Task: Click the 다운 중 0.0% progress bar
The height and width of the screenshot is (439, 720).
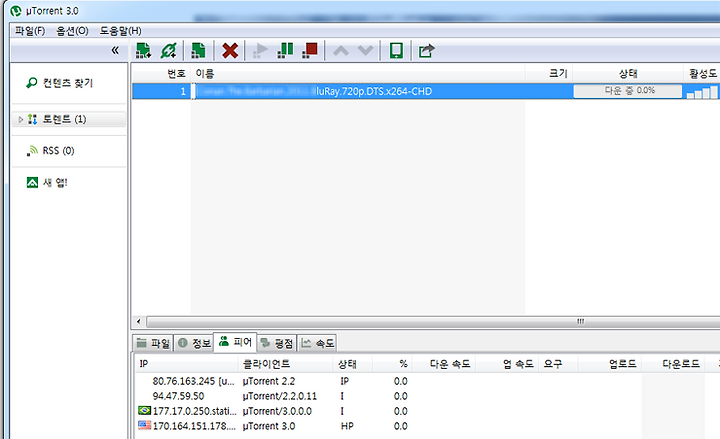Action: (x=628, y=91)
